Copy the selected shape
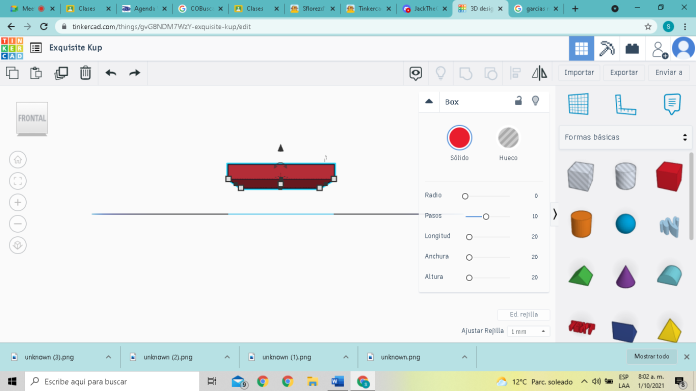 click(12, 73)
